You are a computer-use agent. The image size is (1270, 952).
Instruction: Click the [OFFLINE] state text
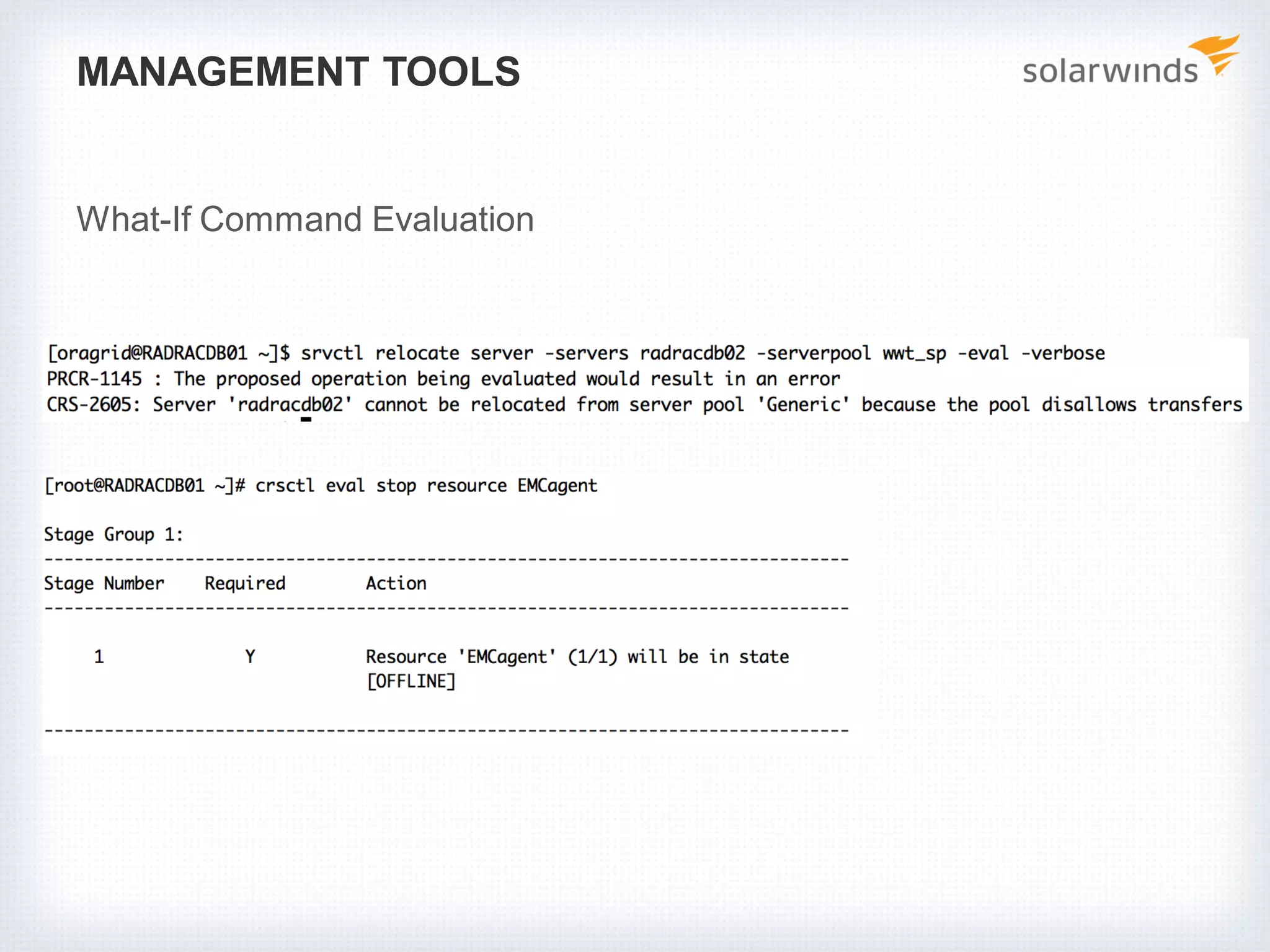(x=411, y=682)
